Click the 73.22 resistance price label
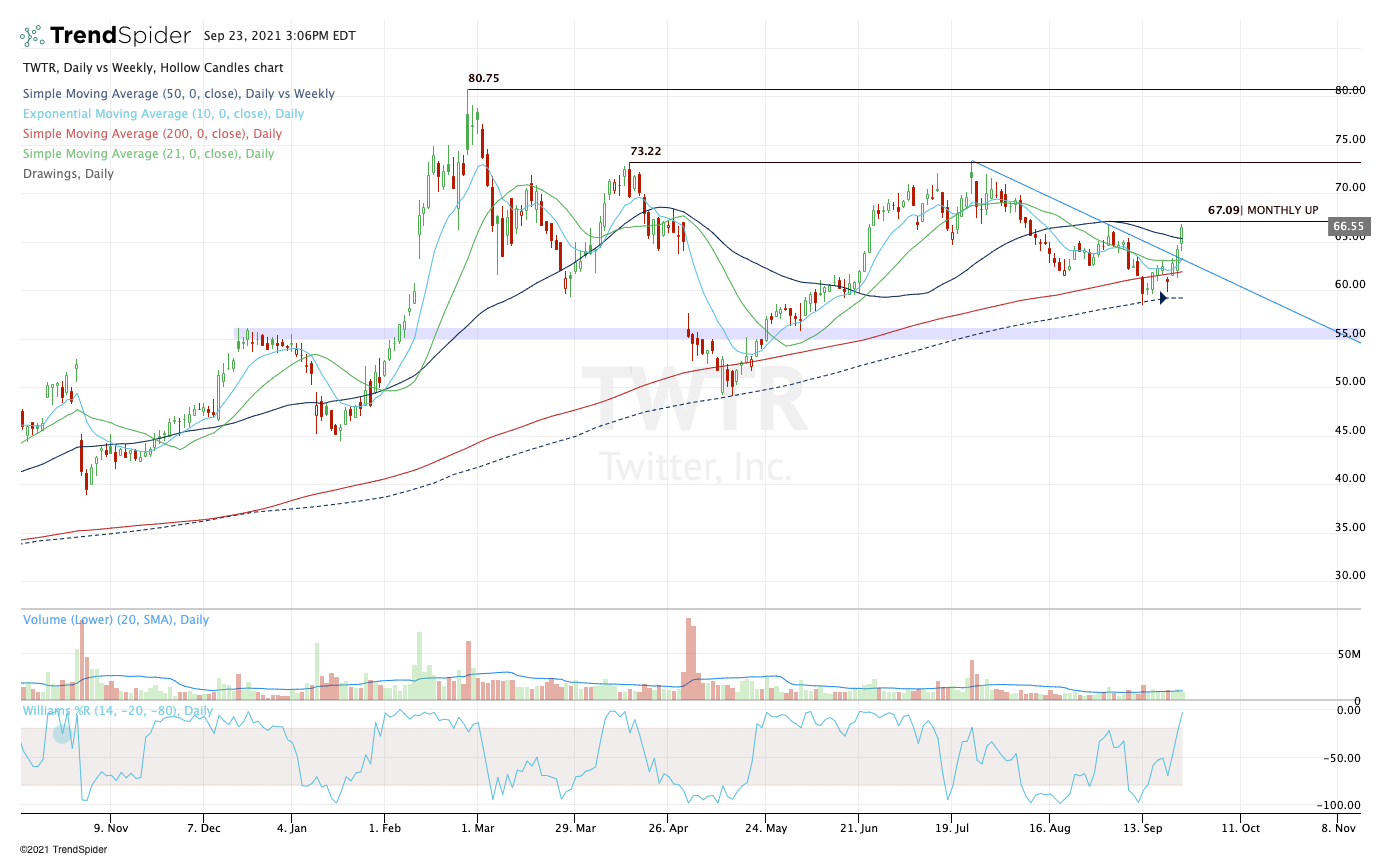Screen dimensions: 1391x859 pyautogui.click(x=646, y=152)
